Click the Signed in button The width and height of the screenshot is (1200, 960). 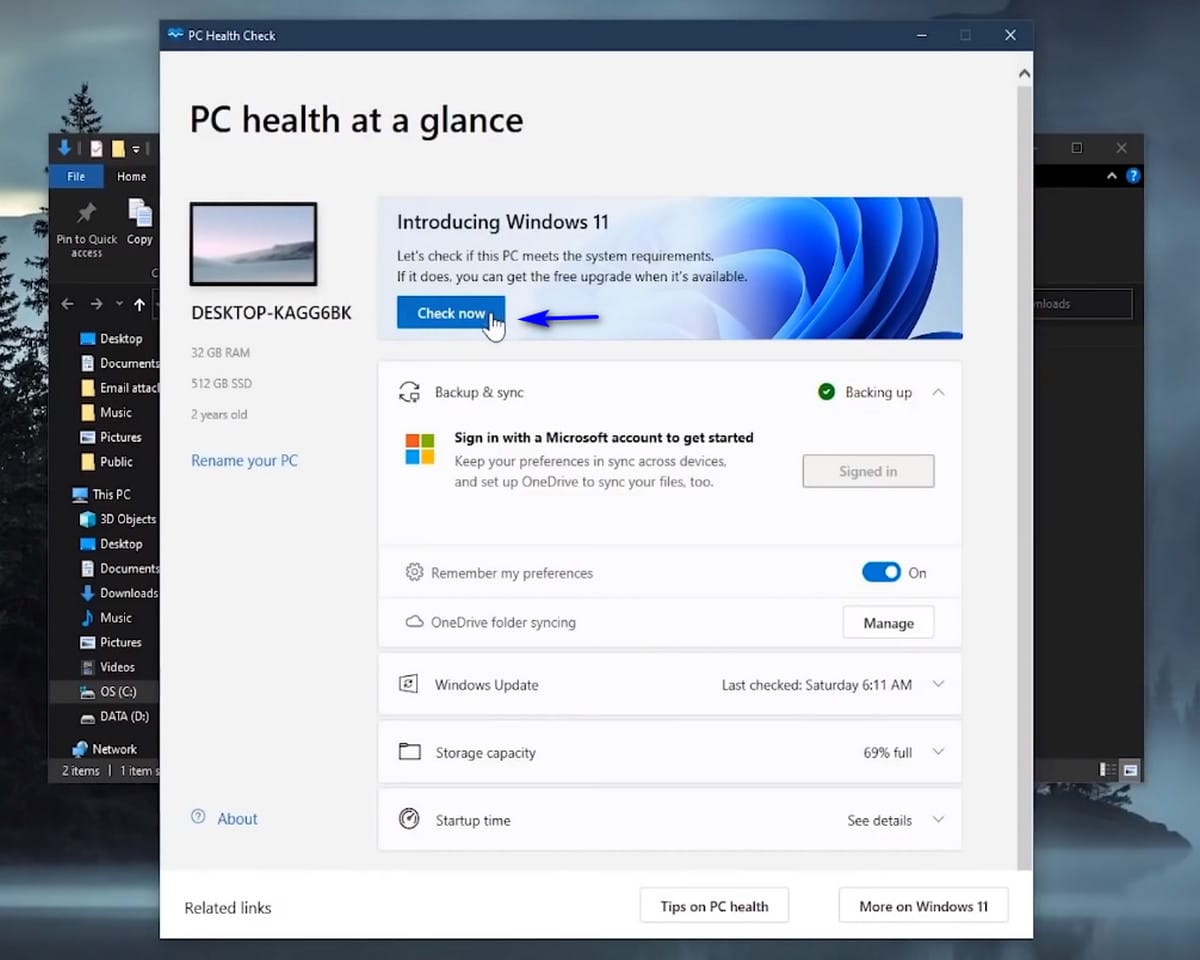(x=868, y=471)
